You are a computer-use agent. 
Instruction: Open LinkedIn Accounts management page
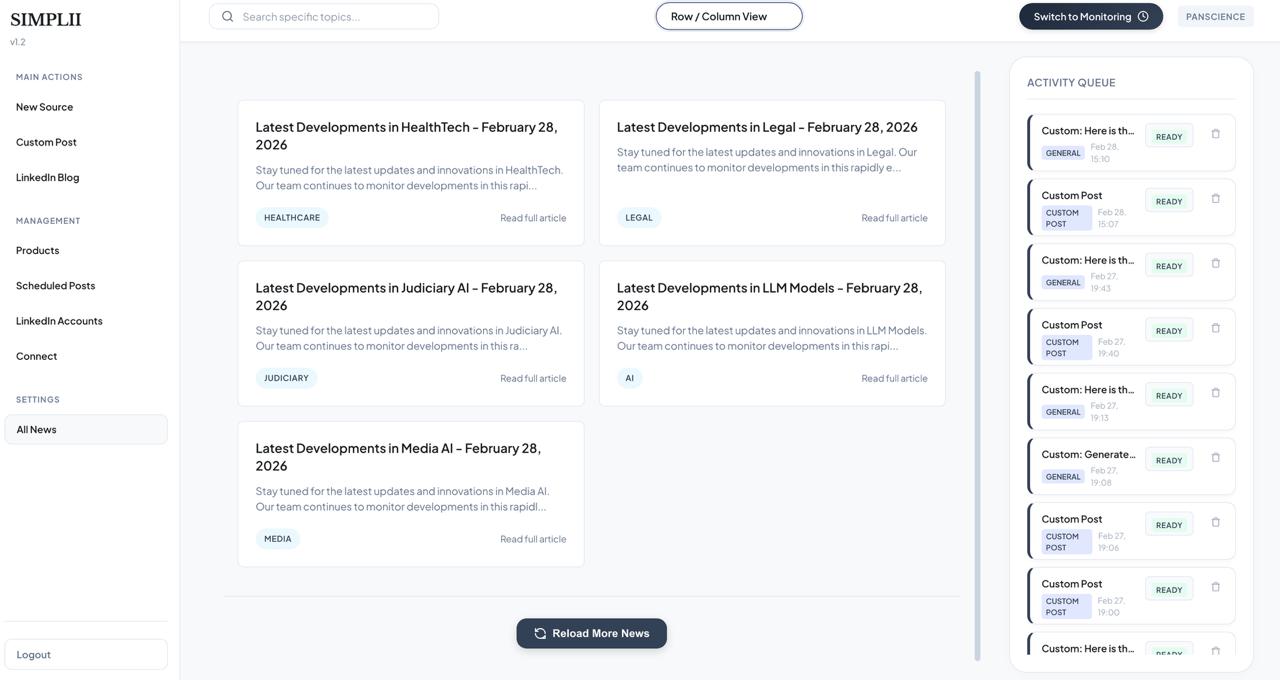pos(59,321)
